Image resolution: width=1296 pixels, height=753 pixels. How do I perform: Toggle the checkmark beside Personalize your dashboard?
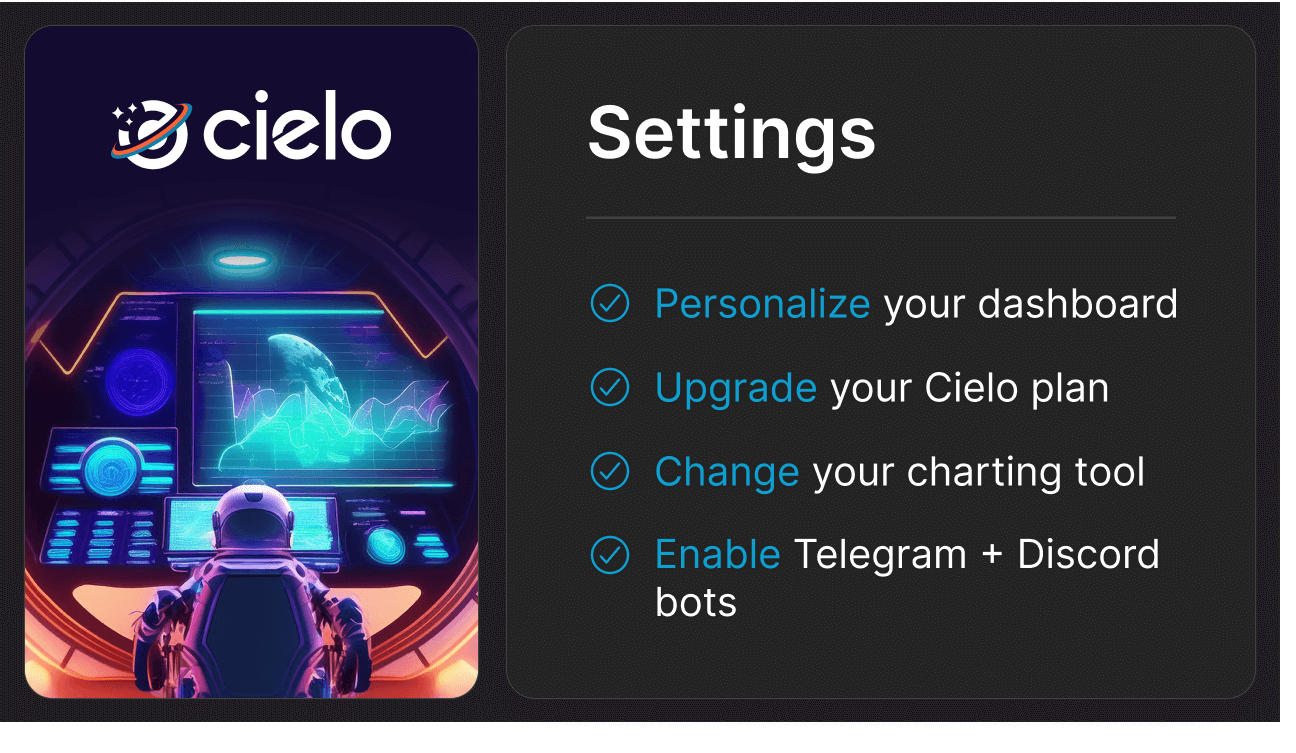pos(610,303)
